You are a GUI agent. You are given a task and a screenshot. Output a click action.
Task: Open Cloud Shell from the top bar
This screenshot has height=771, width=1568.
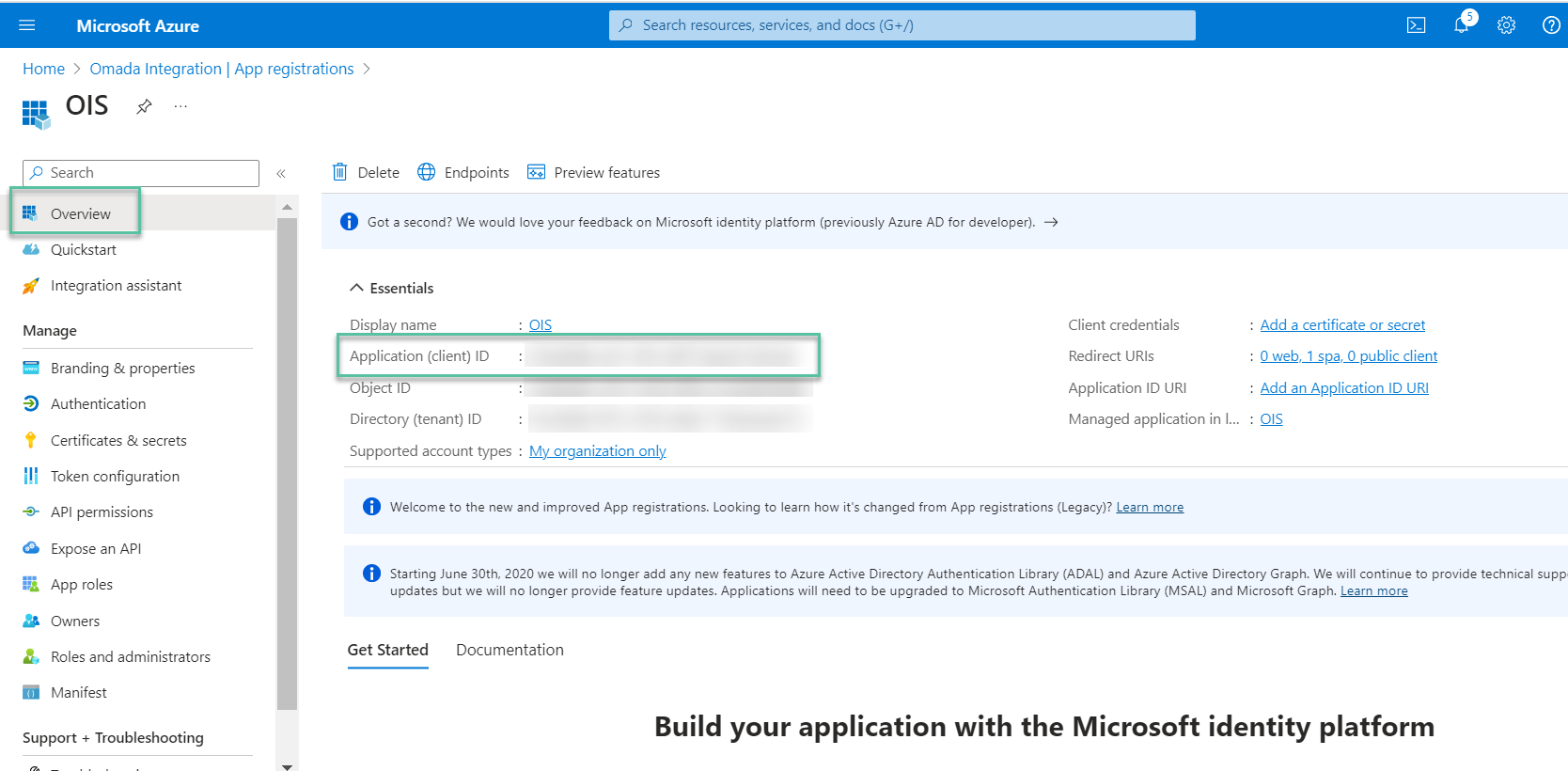pos(1416,25)
